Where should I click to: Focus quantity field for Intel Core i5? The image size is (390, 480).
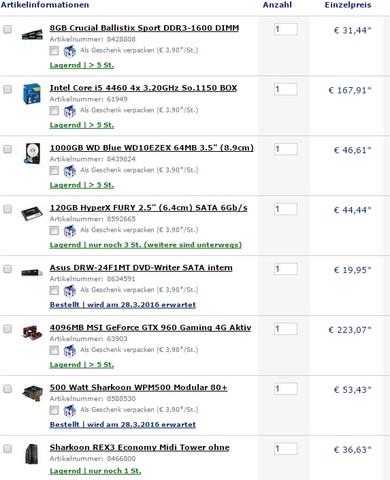pyautogui.click(x=286, y=89)
